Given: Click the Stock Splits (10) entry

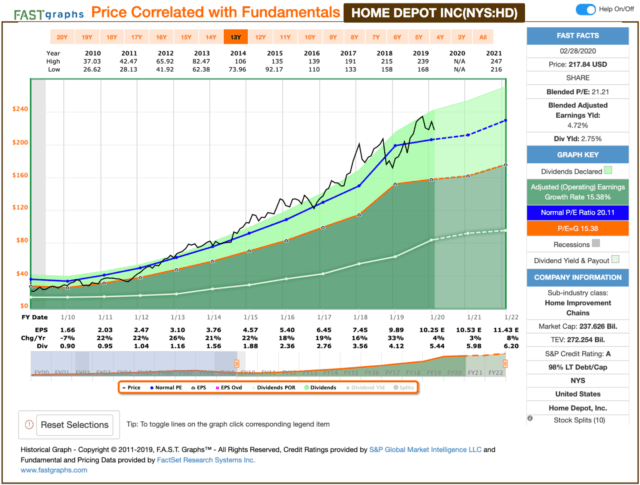Looking at the screenshot, I should 579,420.
